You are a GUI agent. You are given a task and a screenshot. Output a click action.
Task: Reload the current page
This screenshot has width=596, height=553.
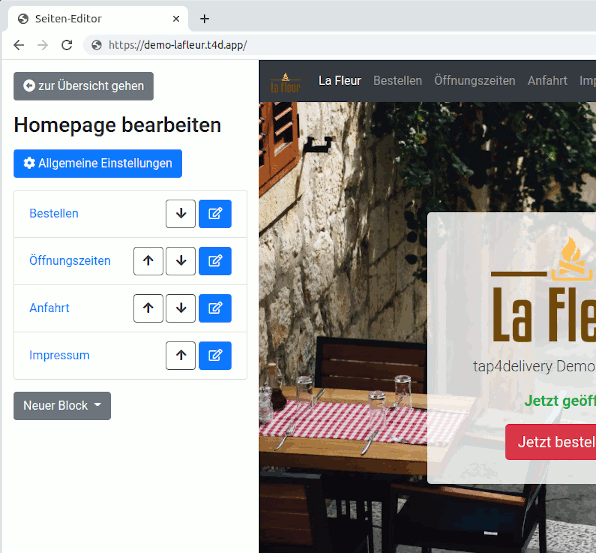point(67,45)
